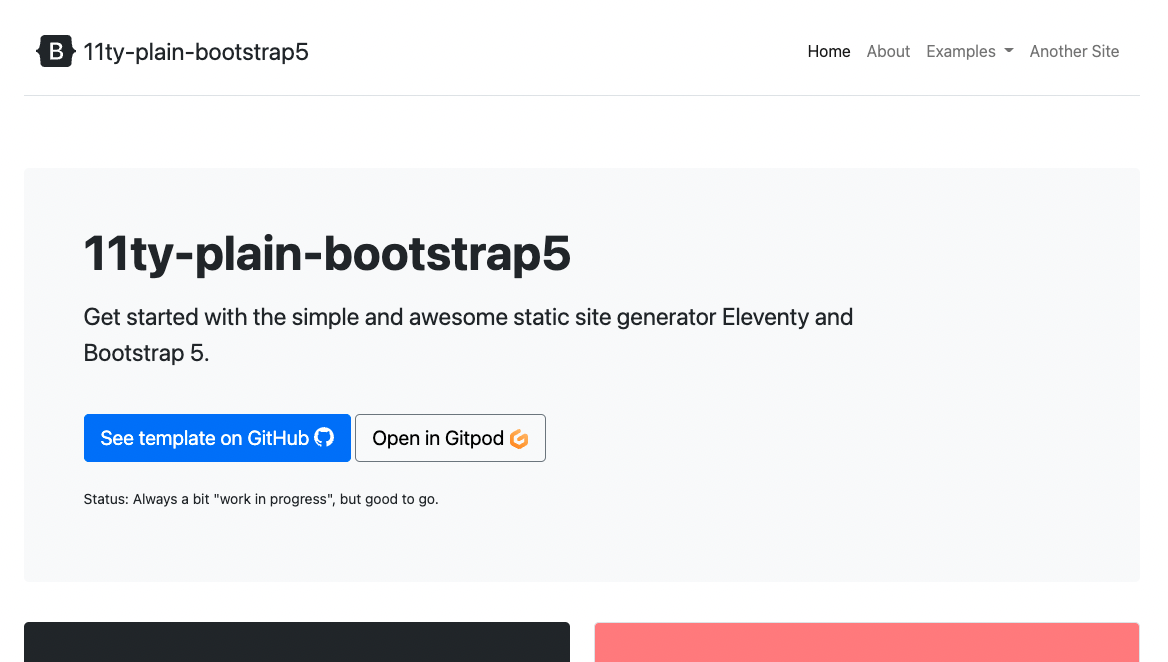The width and height of the screenshot is (1168, 662).
Task: Visit the Another Site nav link
Action: pos(1074,51)
